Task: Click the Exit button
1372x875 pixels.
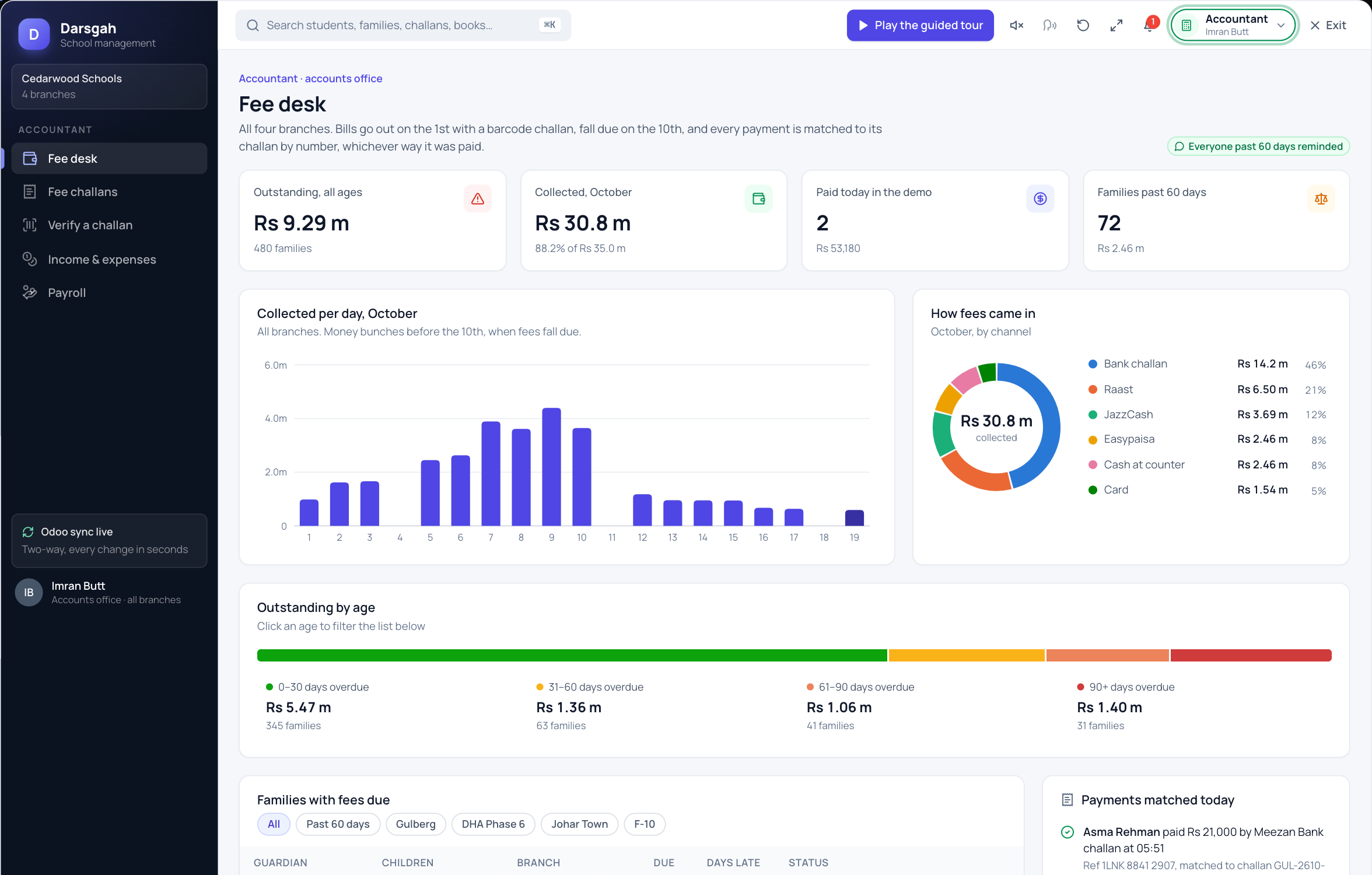Action: tap(1328, 25)
